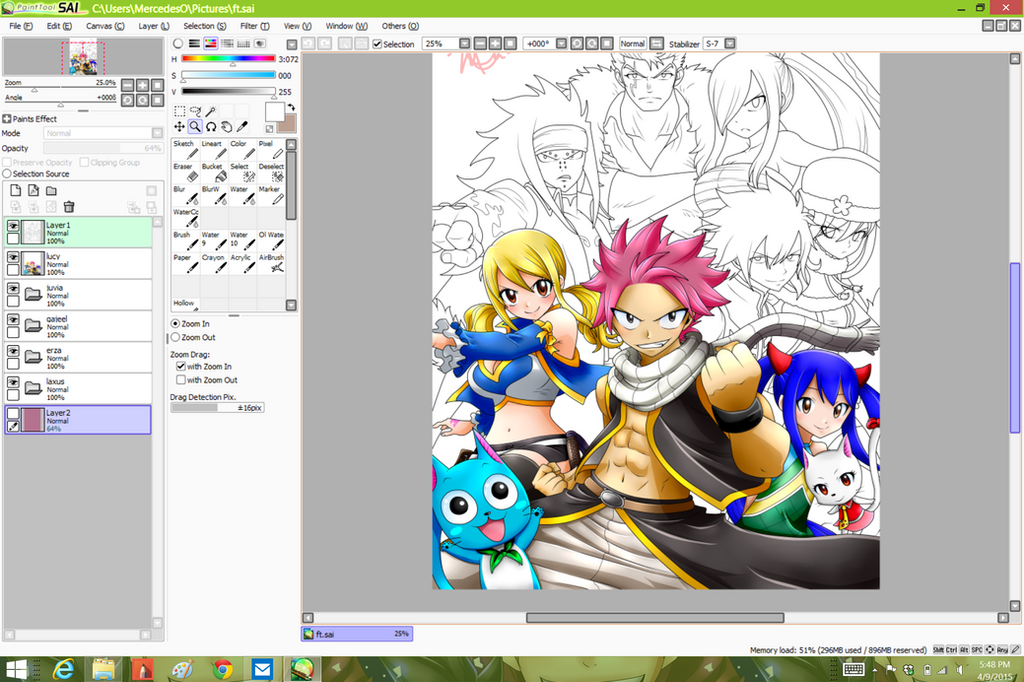Select the Zoom In radio option
This screenshot has height=682, width=1024.
tap(175, 323)
